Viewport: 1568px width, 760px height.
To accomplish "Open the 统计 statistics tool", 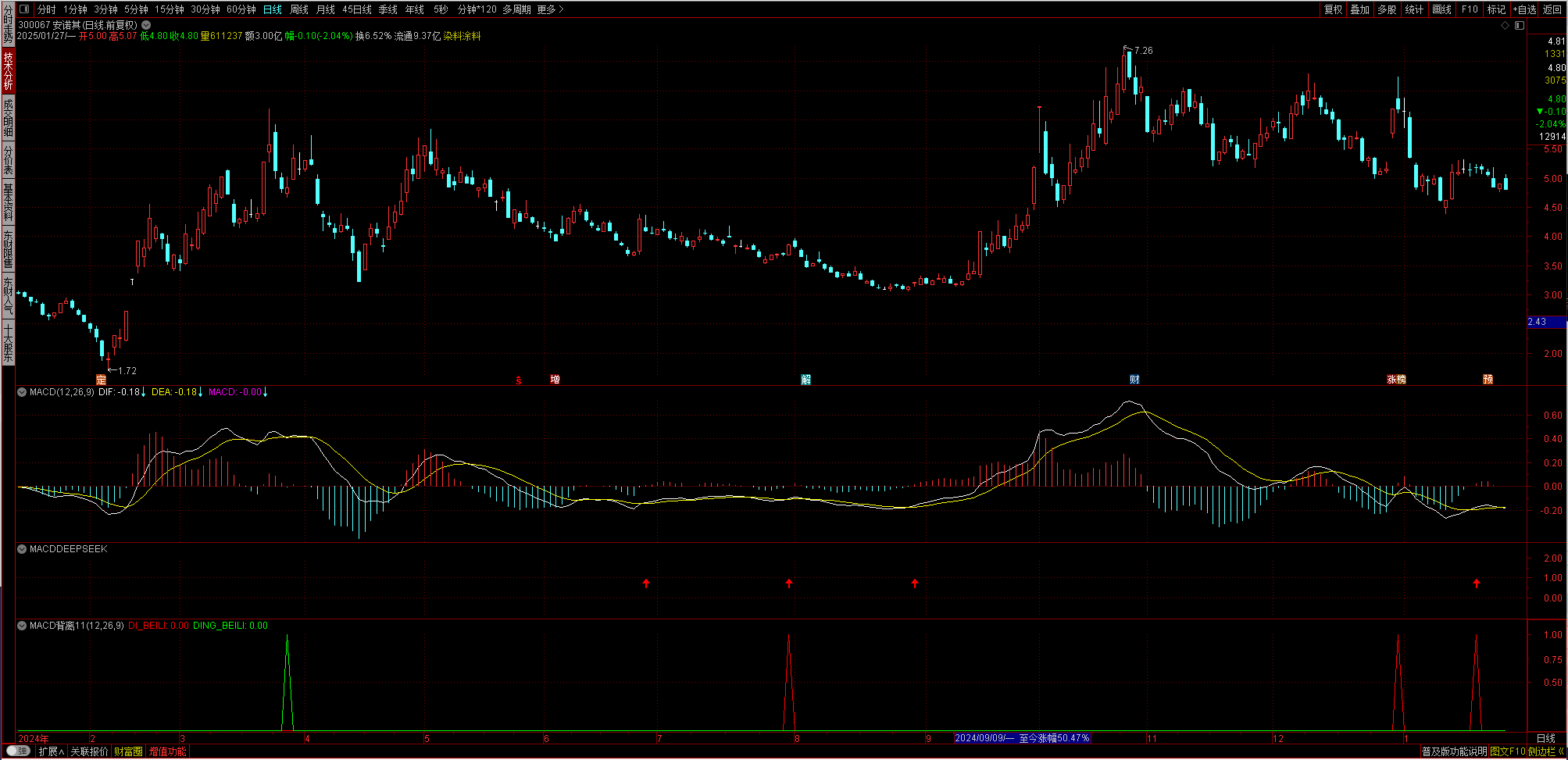I will point(1414,9).
